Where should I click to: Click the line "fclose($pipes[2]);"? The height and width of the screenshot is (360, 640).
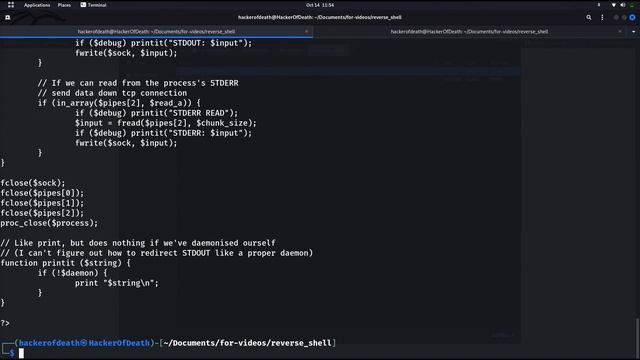(x=42, y=213)
